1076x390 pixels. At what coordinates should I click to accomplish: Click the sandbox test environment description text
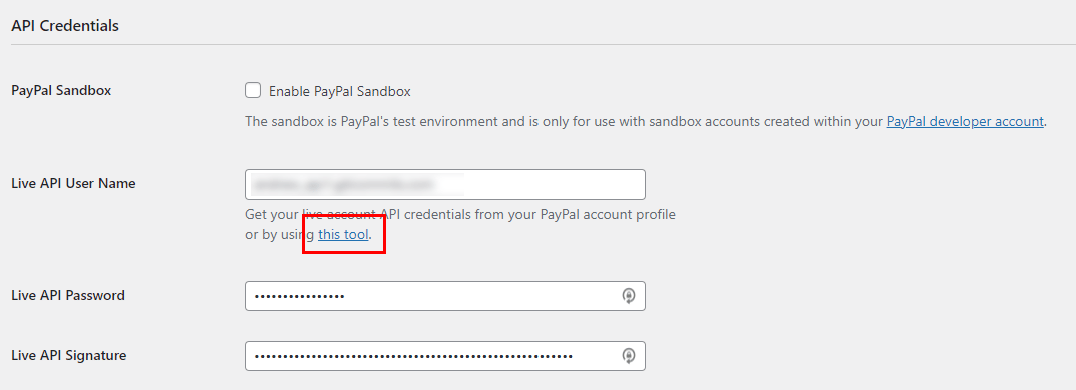click(x=645, y=122)
